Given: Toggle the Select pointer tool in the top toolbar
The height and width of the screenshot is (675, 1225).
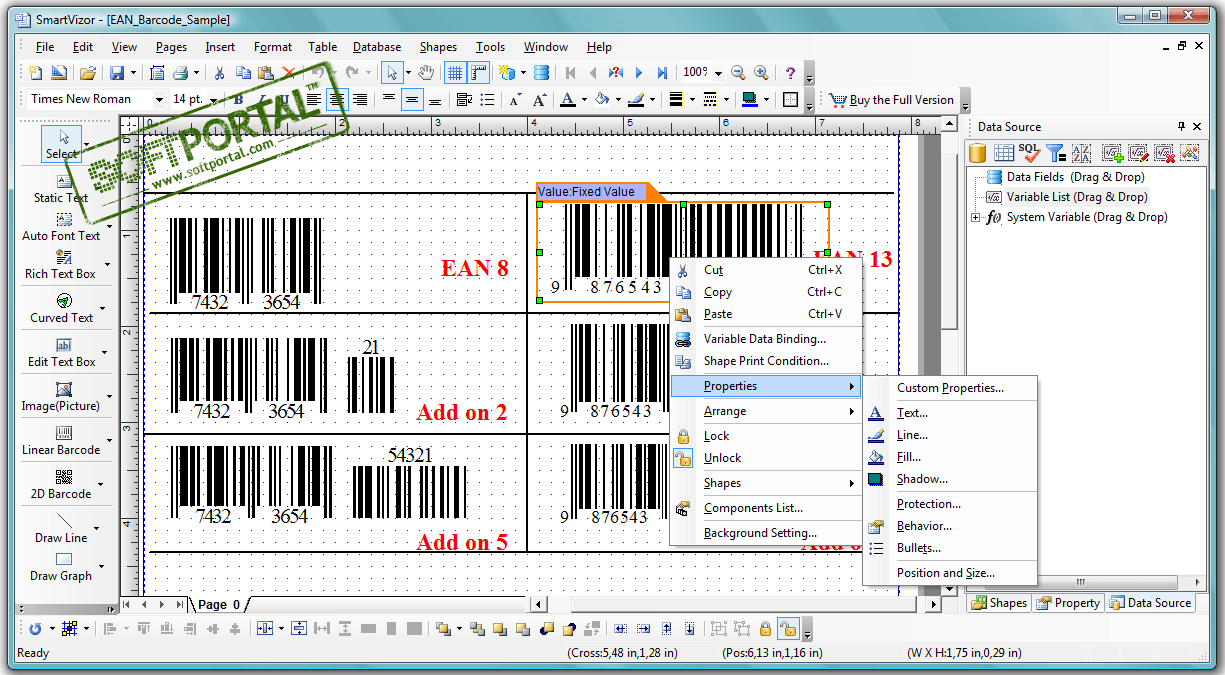Looking at the screenshot, I should [392, 73].
